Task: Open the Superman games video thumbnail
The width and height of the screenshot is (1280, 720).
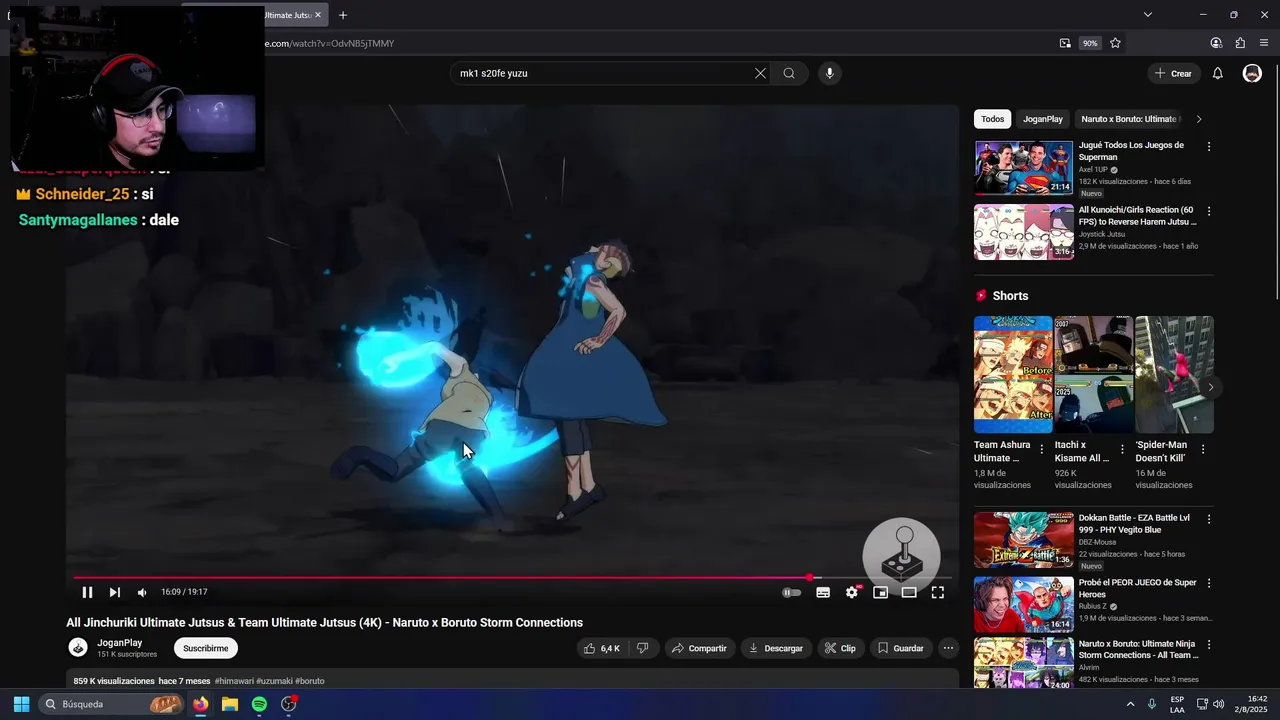Action: click(1023, 167)
